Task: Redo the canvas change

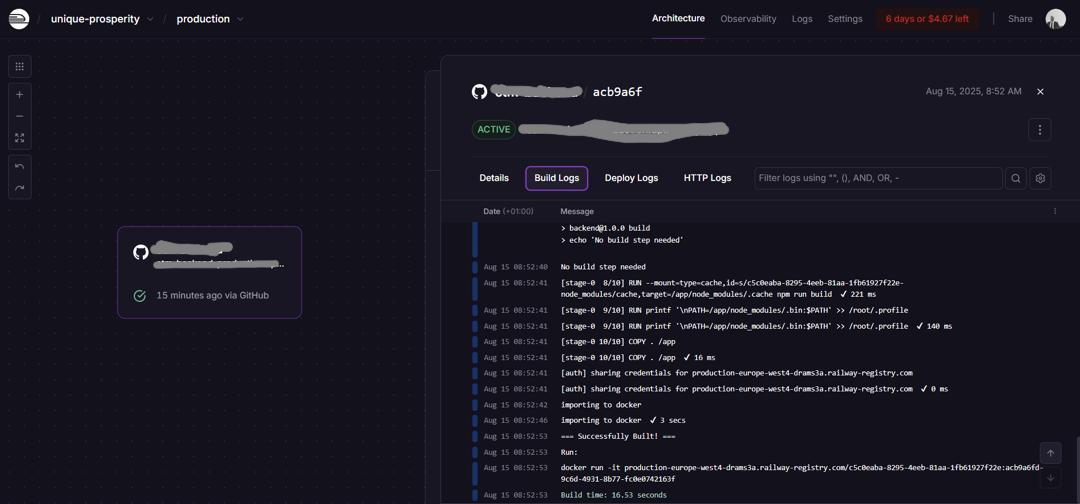Action: pos(20,188)
